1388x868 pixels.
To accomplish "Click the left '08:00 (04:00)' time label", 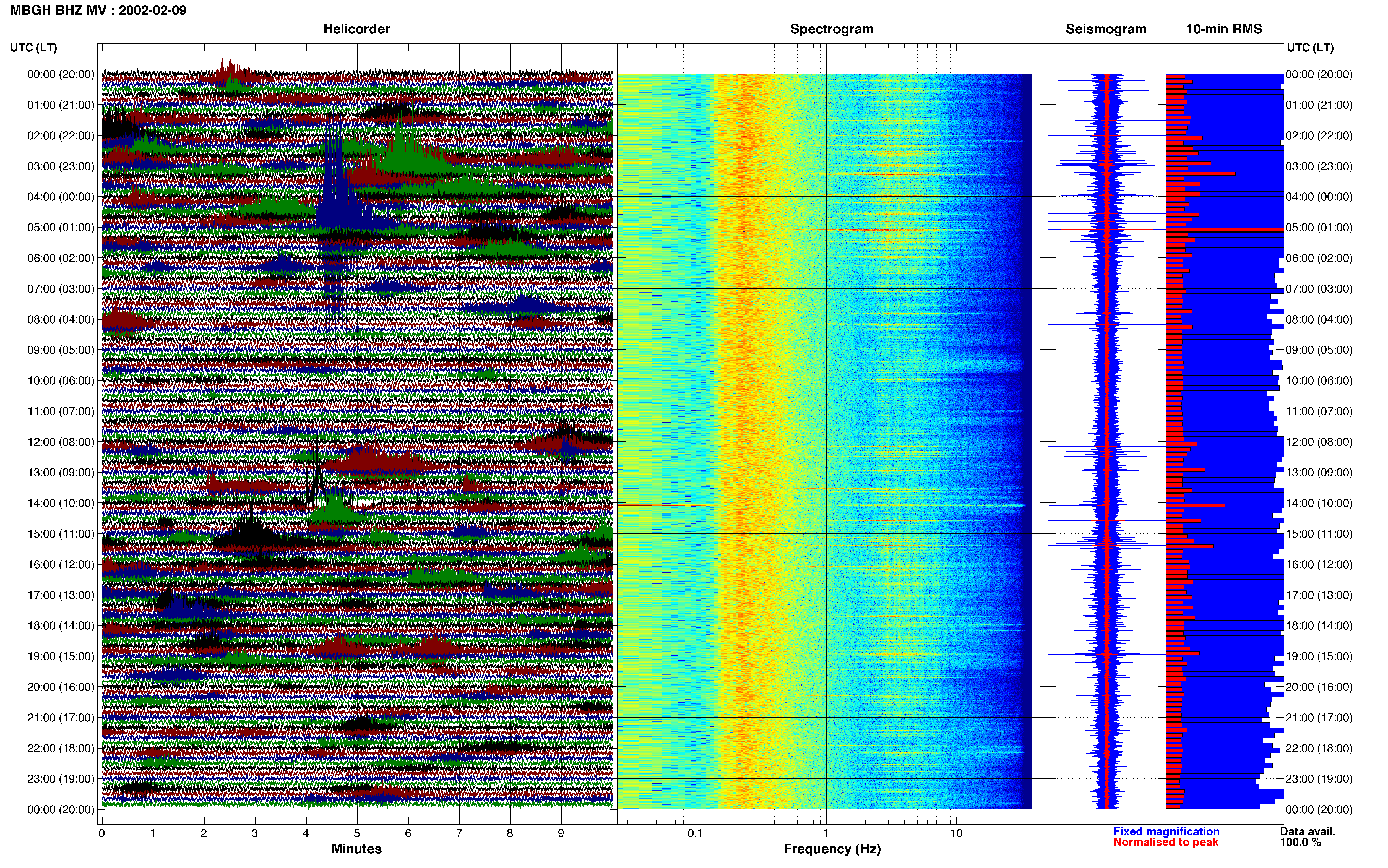I will pos(61,319).
